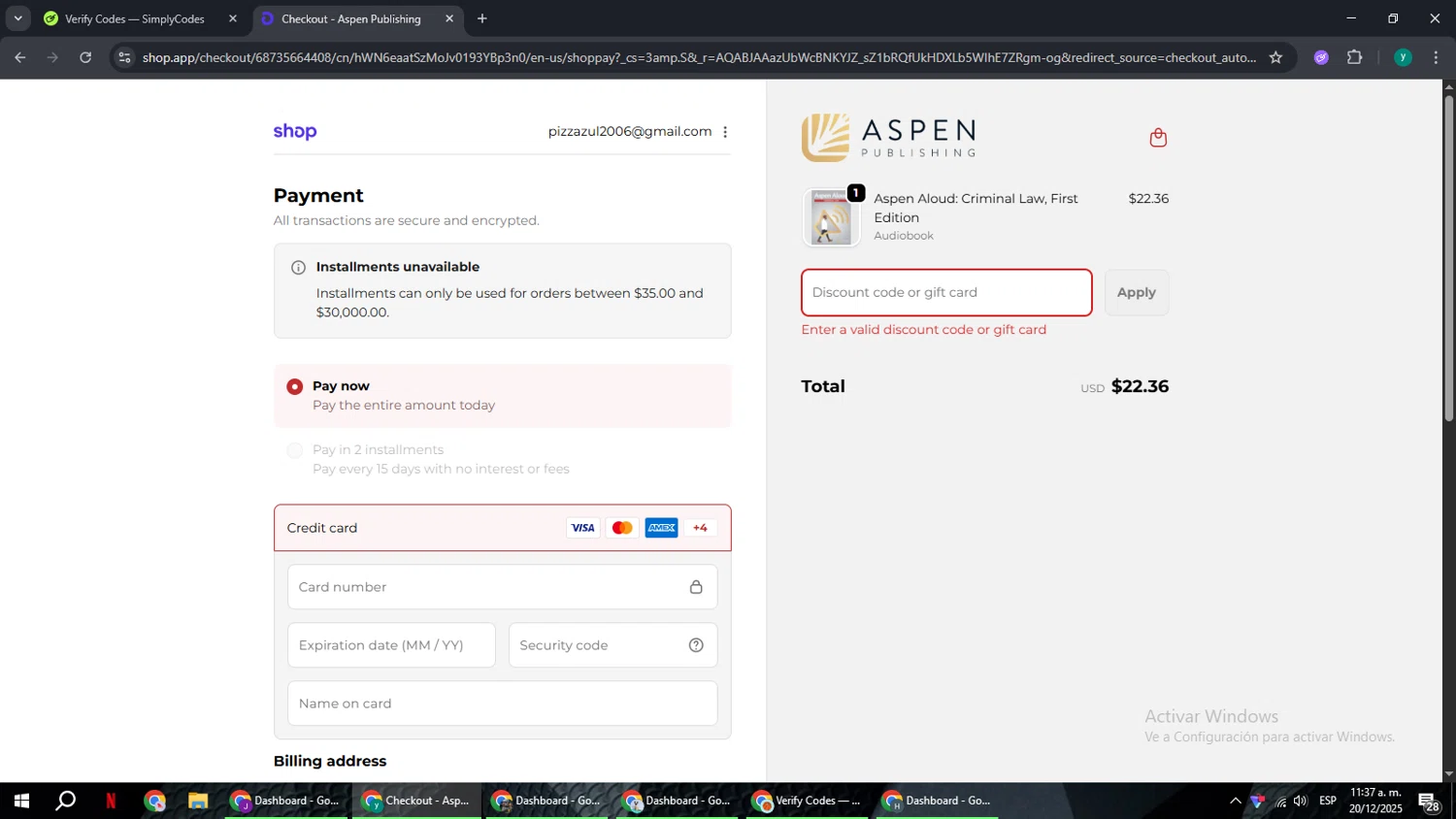Open Windows search from taskbar

click(65, 802)
